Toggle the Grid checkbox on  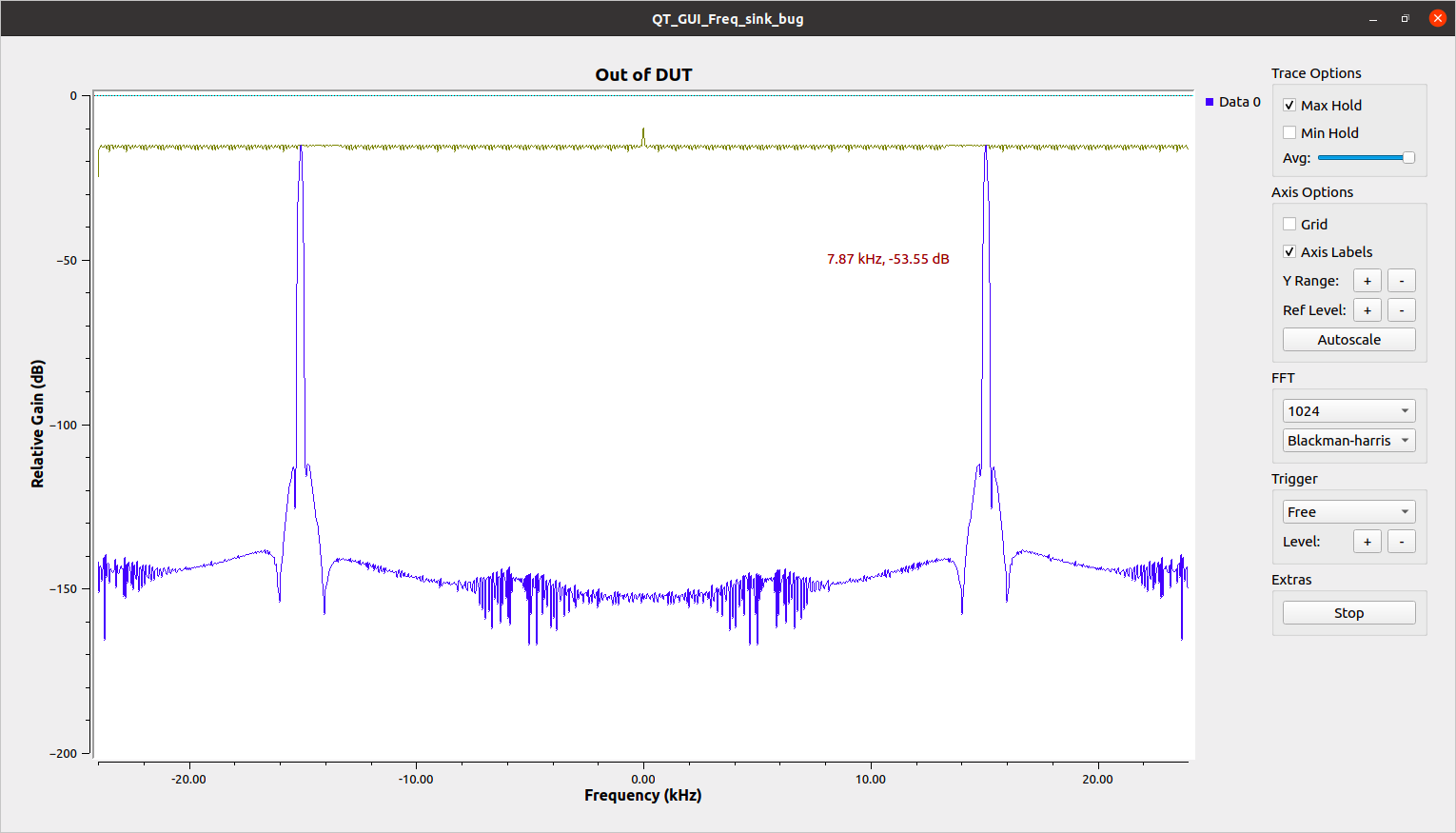click(1290, 224)
